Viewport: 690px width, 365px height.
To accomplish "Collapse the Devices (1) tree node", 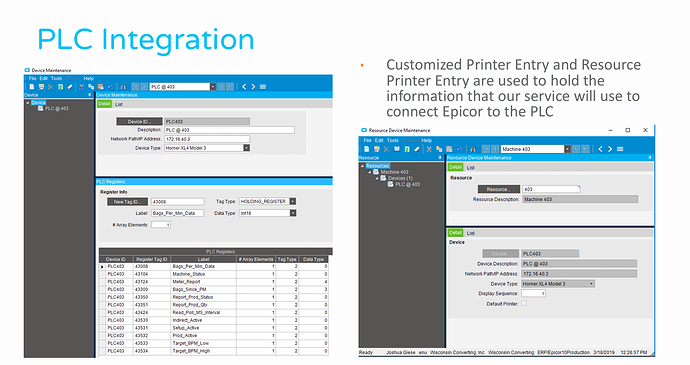I will [377, 178].
